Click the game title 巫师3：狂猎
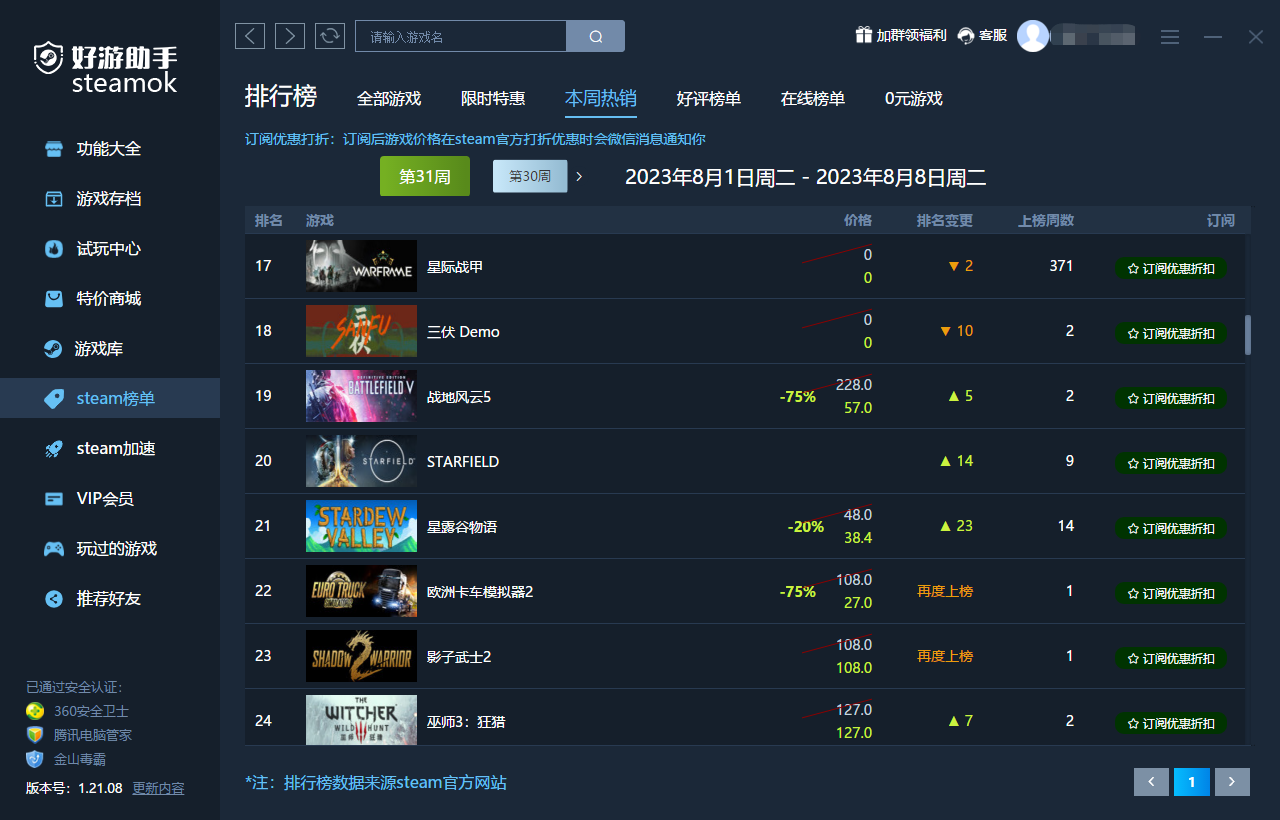Viewport: 1280px width, 820px height. (466, 721)
